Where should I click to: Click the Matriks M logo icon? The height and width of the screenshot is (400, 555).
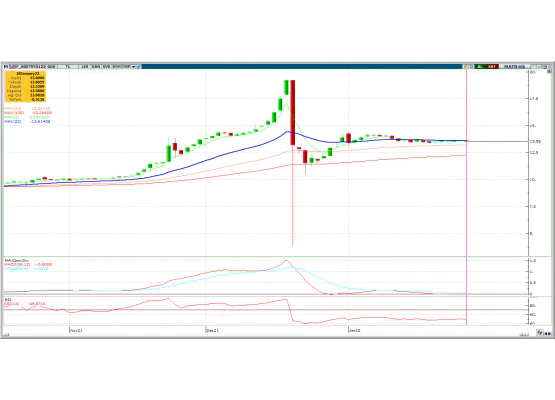6,67
